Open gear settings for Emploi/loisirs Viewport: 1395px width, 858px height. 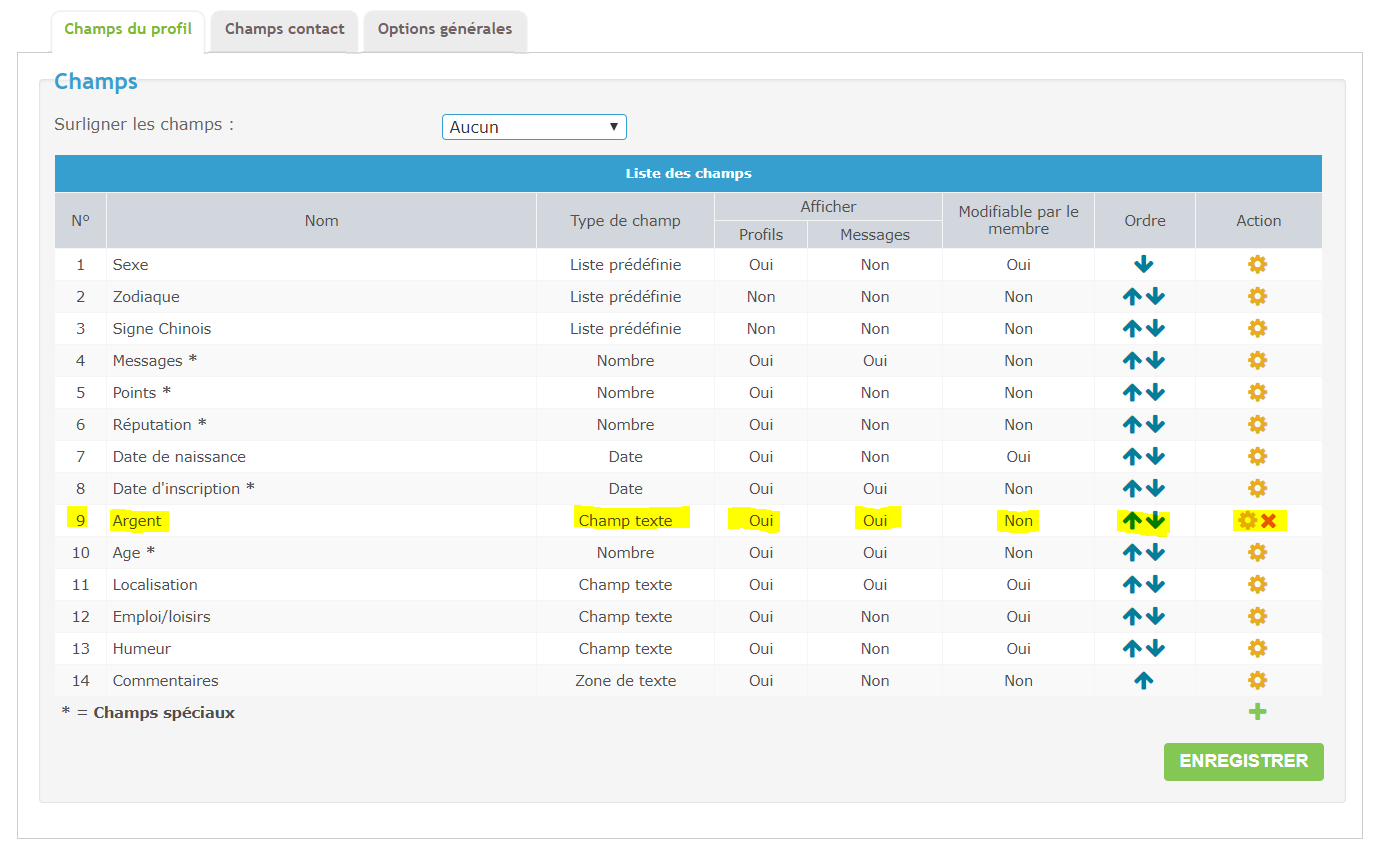1258,617
